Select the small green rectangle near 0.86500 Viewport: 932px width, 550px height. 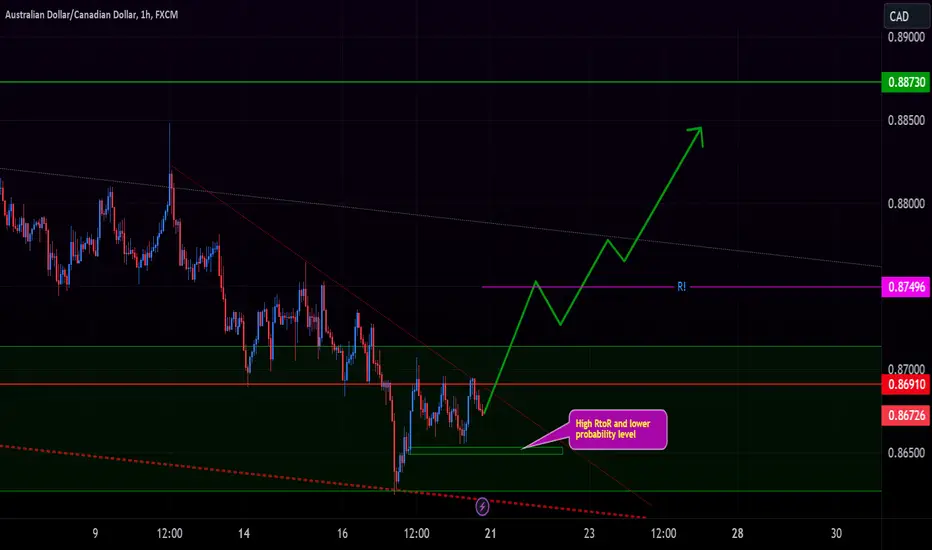click(x=486, y=451)
